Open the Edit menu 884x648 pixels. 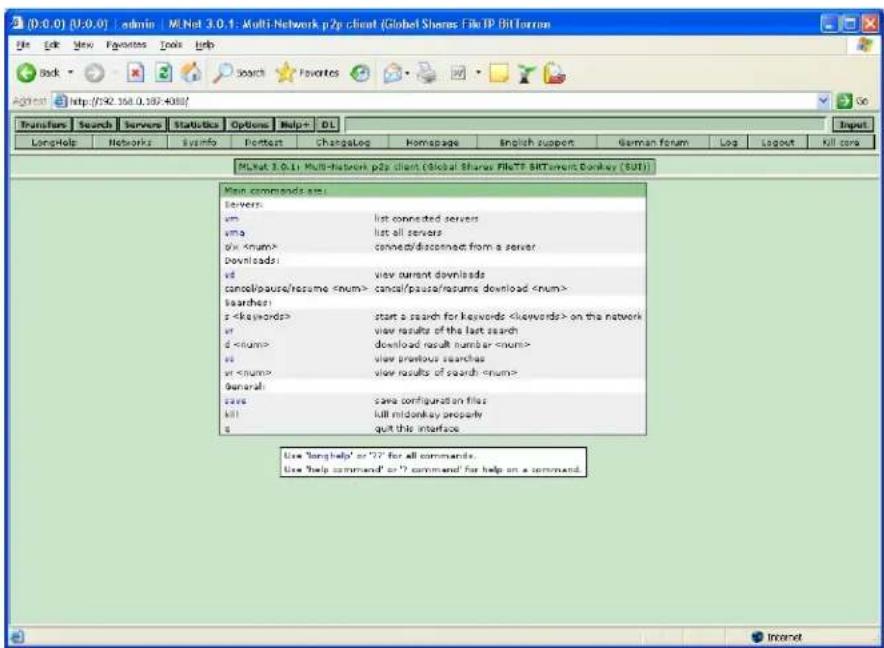pos(51,45)
